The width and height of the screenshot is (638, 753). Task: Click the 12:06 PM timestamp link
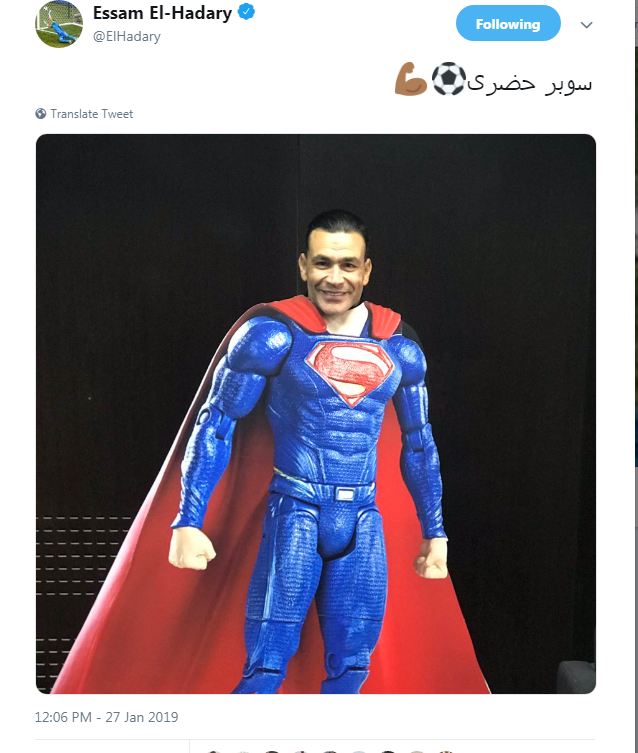click(63, 717)
